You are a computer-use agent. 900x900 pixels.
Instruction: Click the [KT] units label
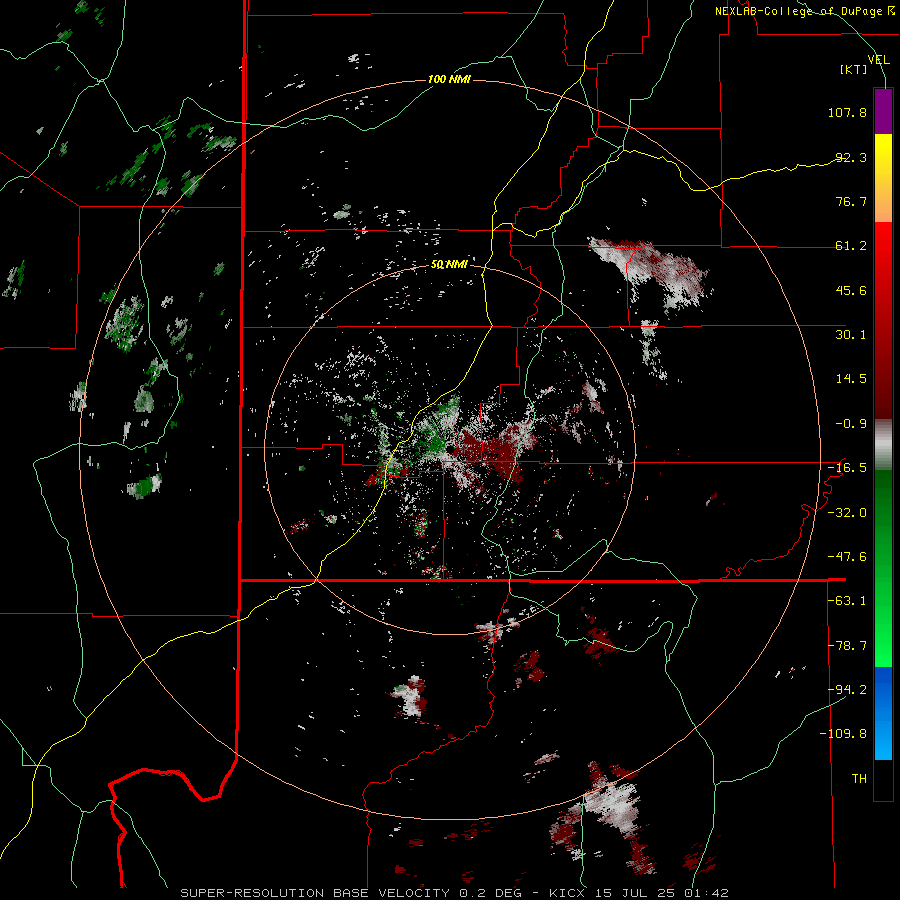[x=853, y=69]
